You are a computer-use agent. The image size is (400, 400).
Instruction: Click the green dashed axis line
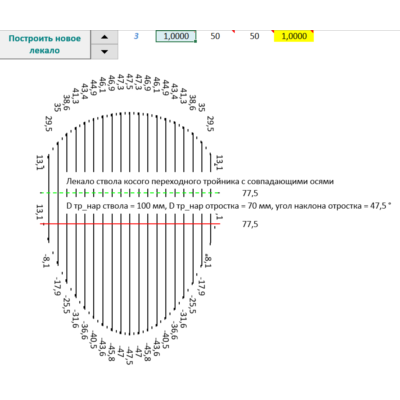point(130,193)
